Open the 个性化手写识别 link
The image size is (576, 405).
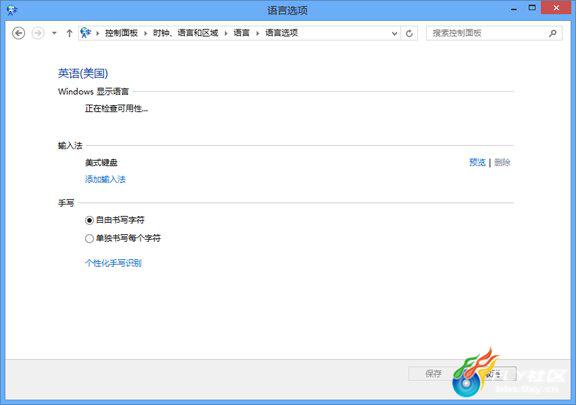113,263
